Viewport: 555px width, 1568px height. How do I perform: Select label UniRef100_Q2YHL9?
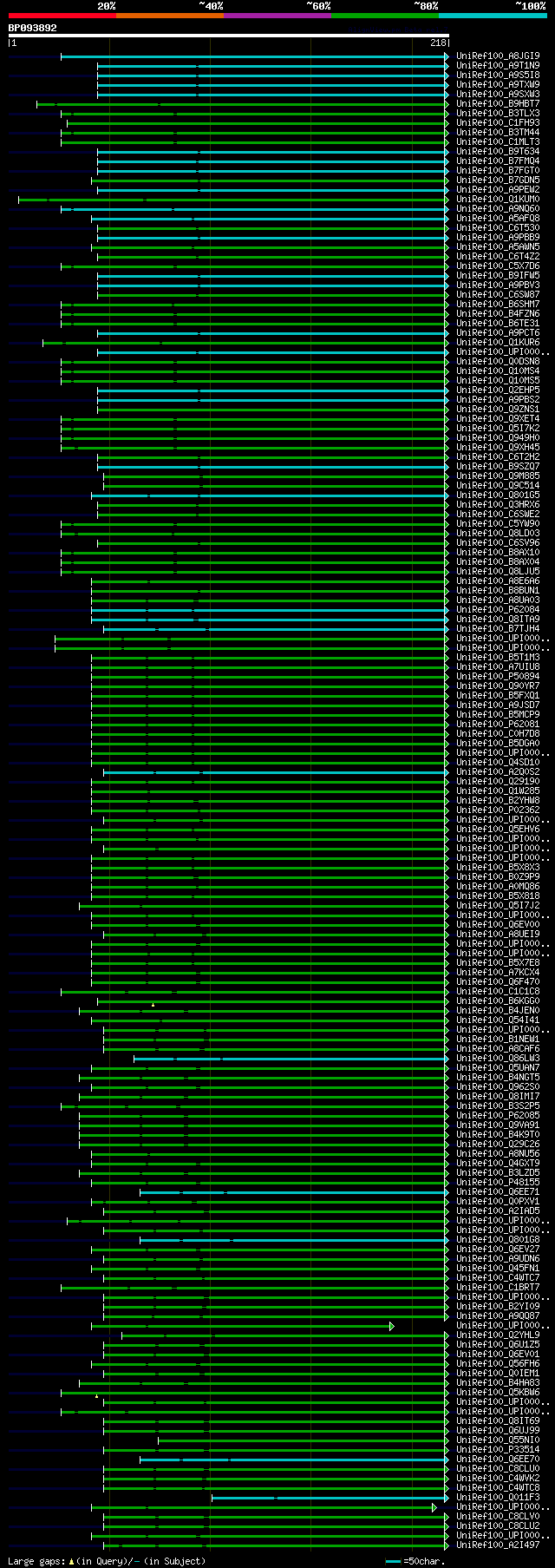click(x=498, y=1335)
